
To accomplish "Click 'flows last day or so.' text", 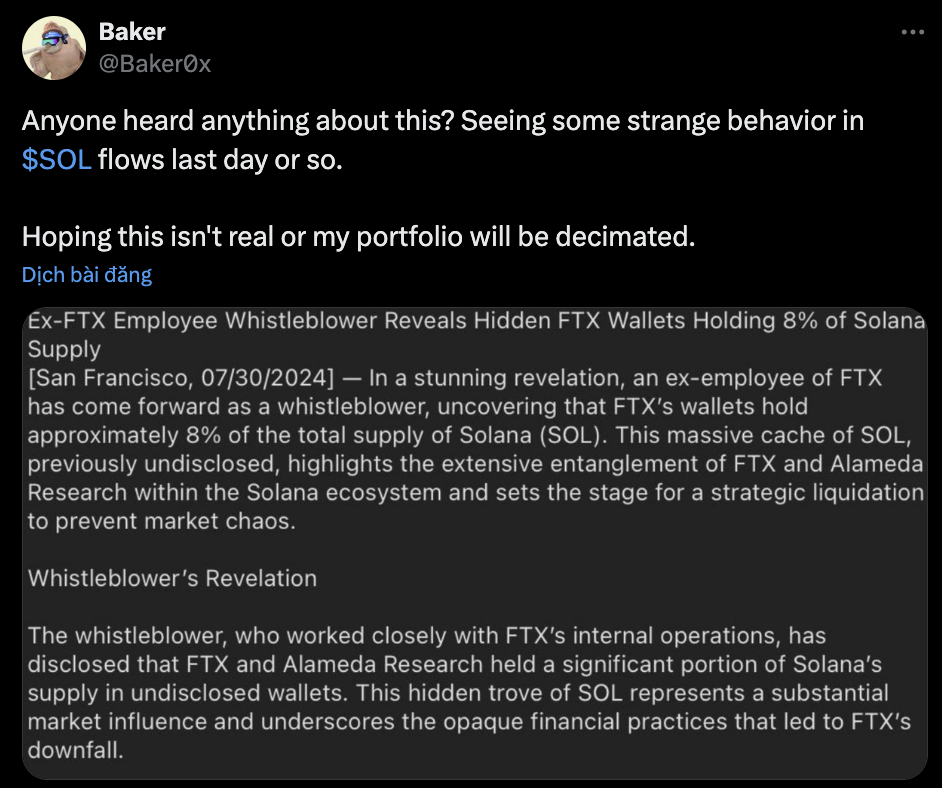I will [220, 160].
